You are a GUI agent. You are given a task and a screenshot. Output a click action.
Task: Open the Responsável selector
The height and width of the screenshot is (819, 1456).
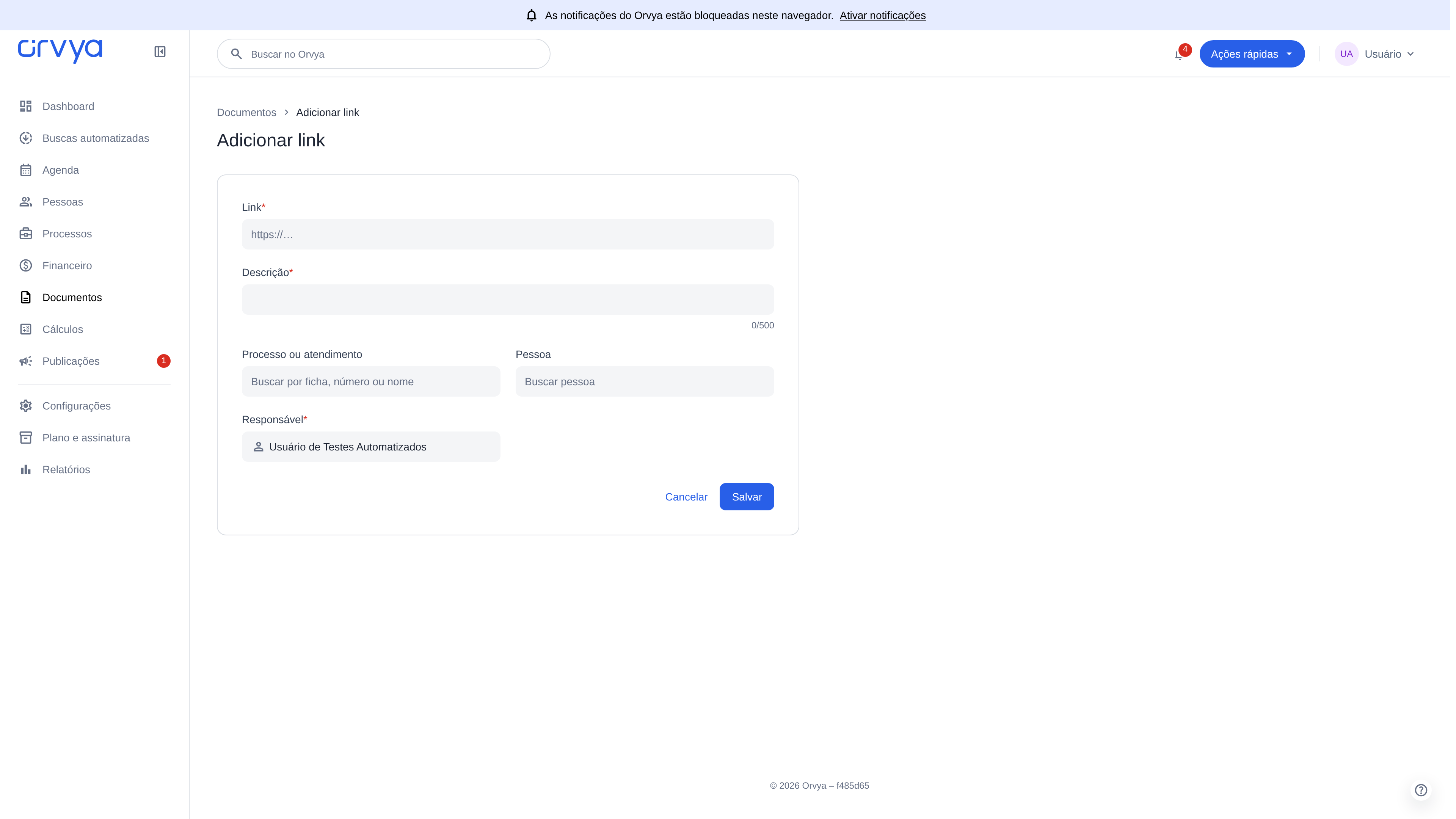(371, 447)
